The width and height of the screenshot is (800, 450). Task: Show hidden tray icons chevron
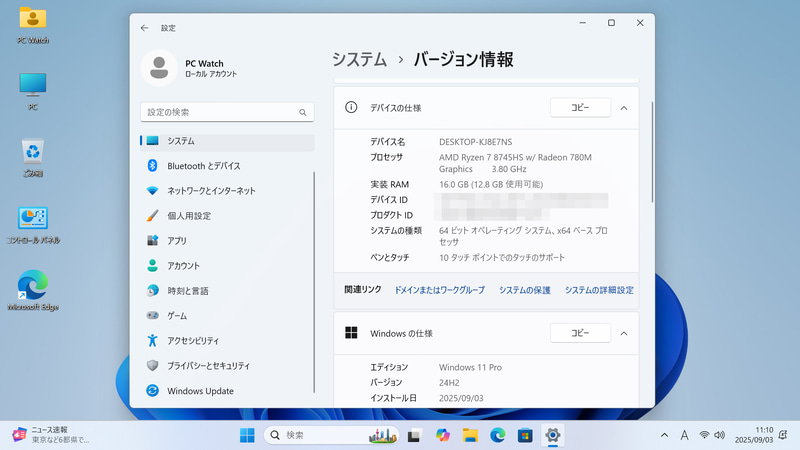click(x=664, y=435)
